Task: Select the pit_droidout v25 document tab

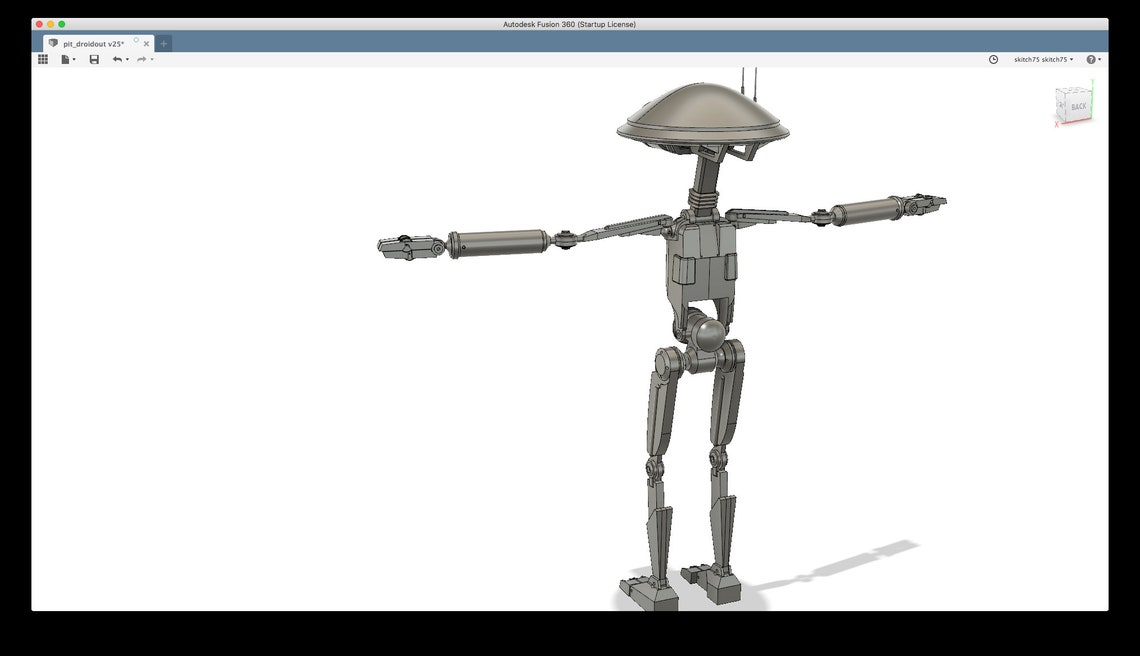Action: (93, 43)
